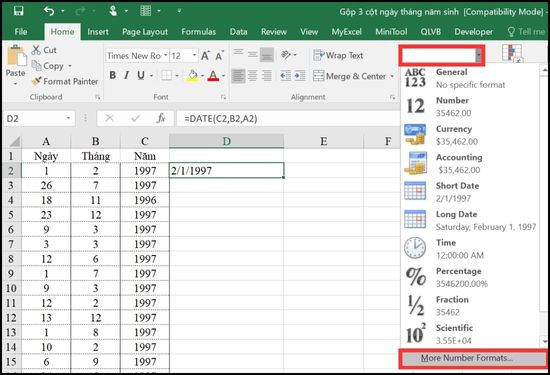
Task: Toggle Italic formatting
Action: (x=127, y=75)
